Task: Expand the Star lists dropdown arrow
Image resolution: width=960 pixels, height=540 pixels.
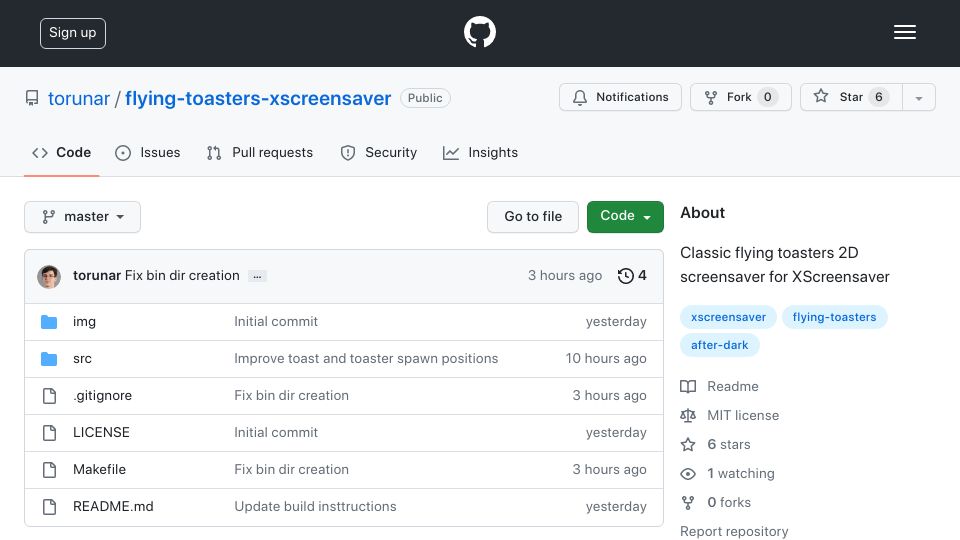Action: click(x=919, y=98)
